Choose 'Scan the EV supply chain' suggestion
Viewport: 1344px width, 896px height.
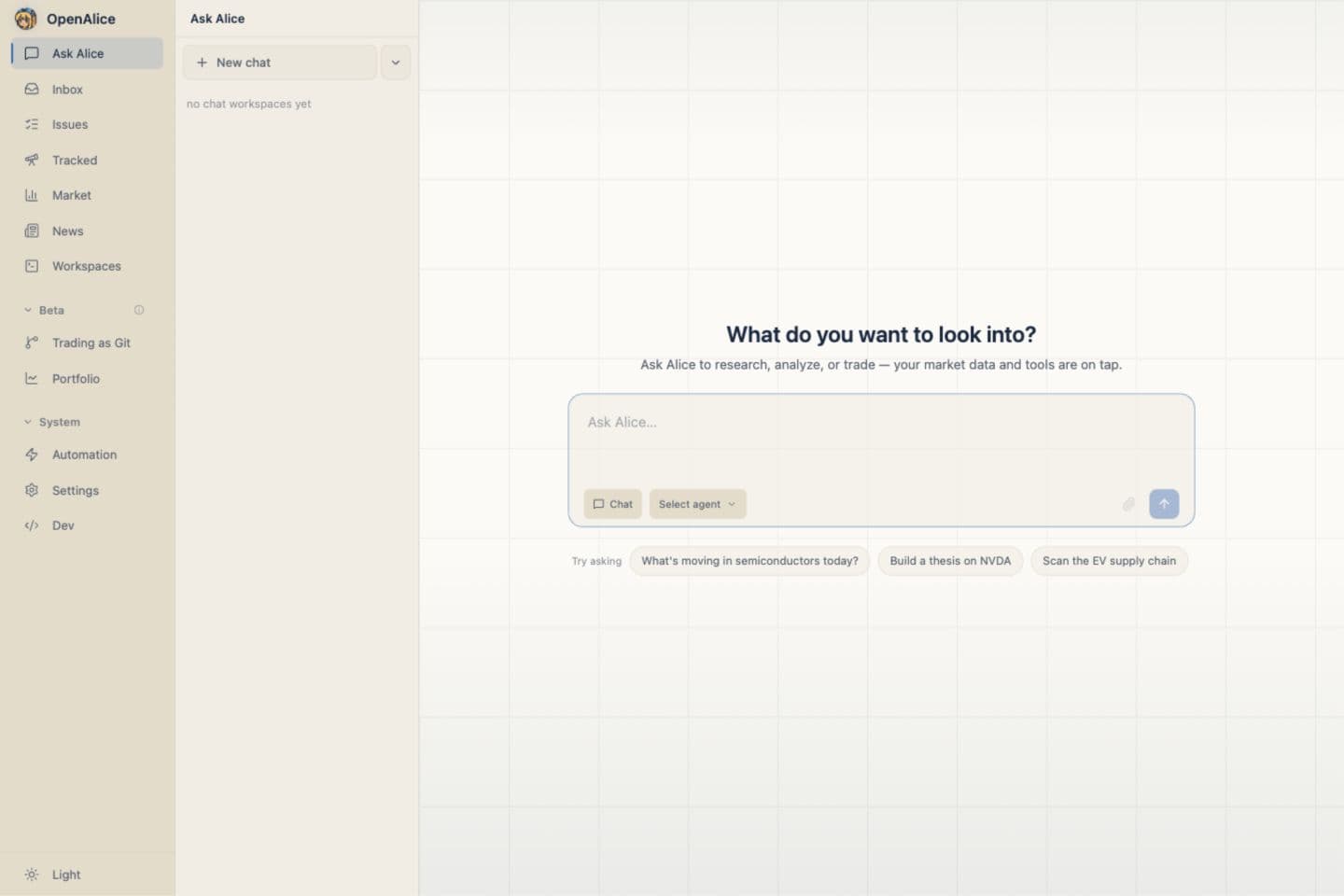point(1109,561)
